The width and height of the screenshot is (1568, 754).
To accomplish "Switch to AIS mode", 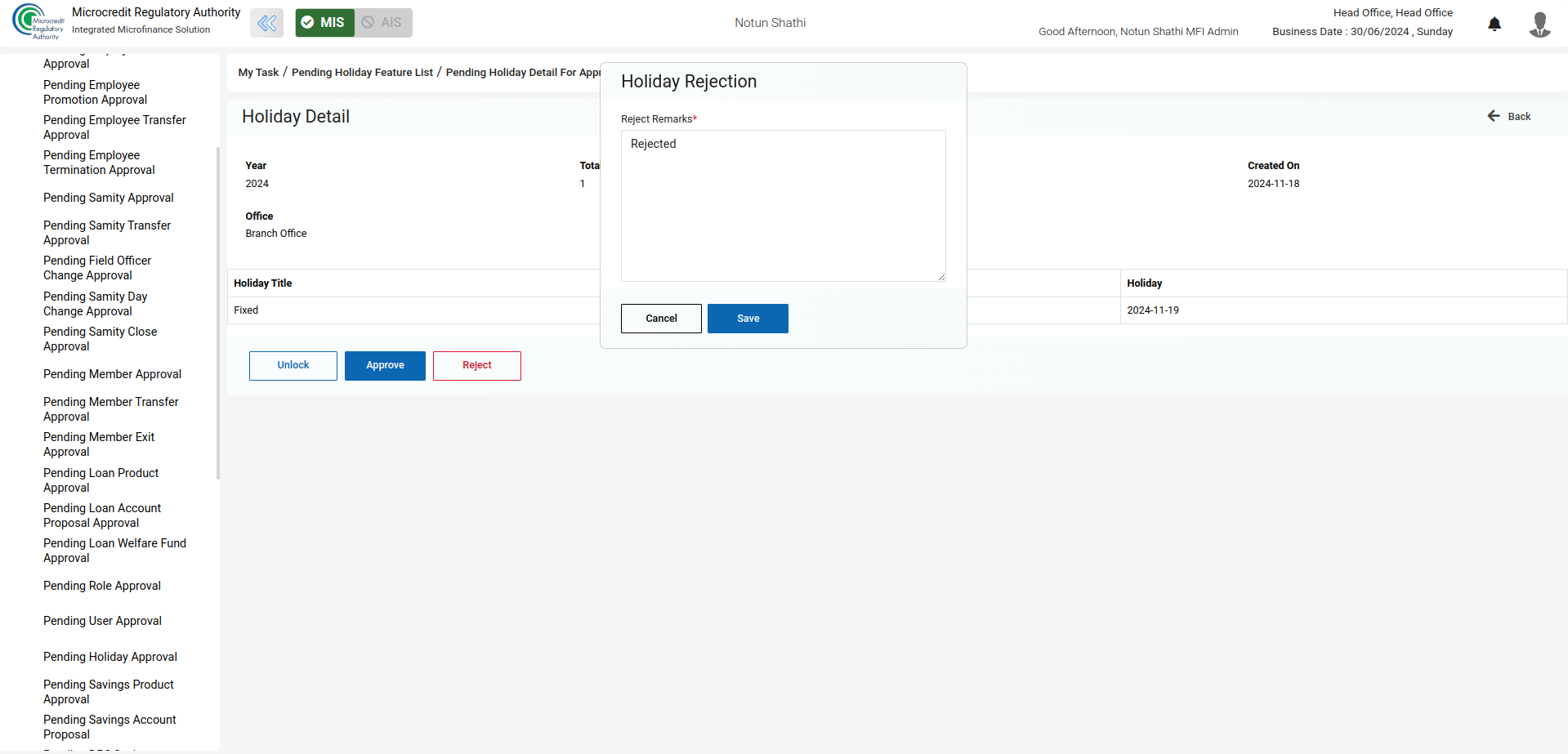I will tap(383, 23).
